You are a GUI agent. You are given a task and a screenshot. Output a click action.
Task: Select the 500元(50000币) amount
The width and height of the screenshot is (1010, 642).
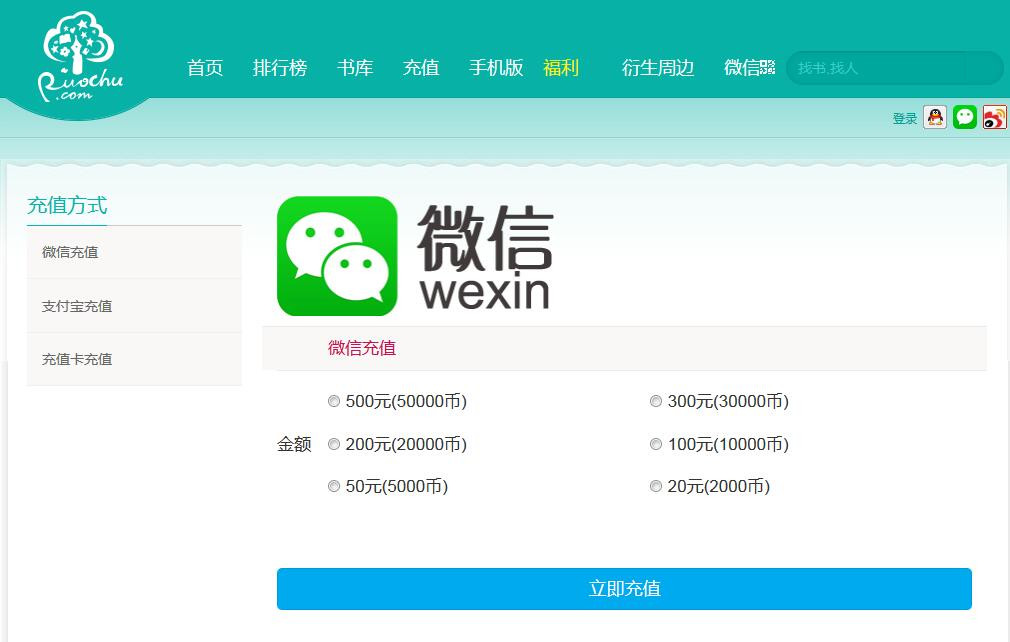334,401
